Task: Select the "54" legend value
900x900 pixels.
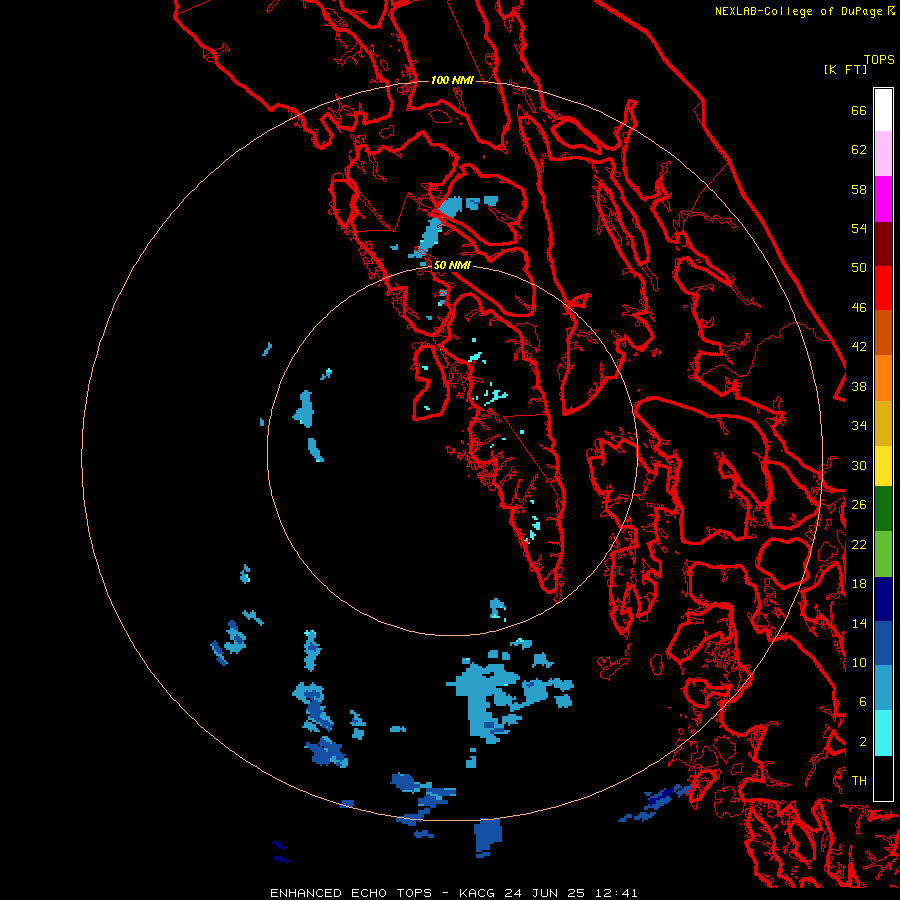Action: click(859, 228)
